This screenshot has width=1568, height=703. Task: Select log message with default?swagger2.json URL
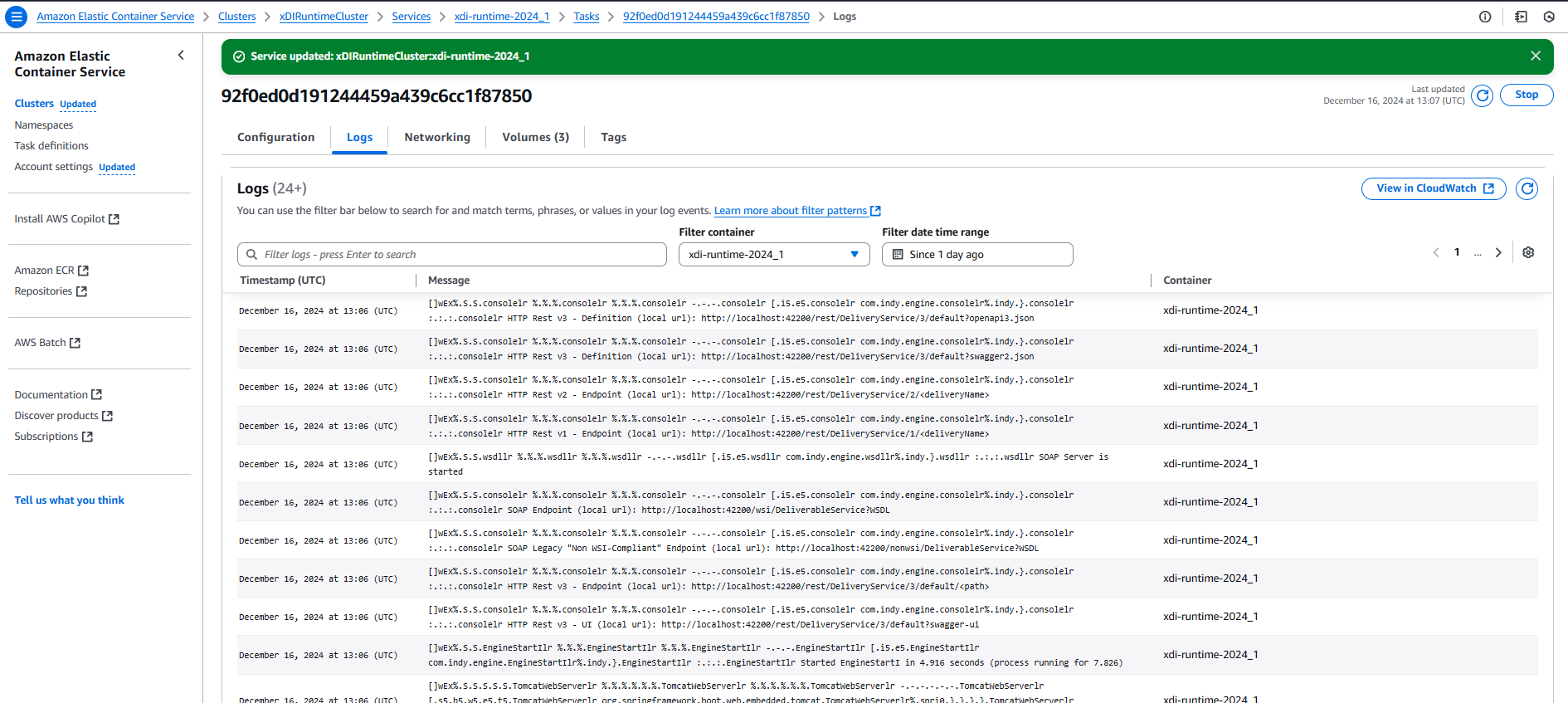751,349
